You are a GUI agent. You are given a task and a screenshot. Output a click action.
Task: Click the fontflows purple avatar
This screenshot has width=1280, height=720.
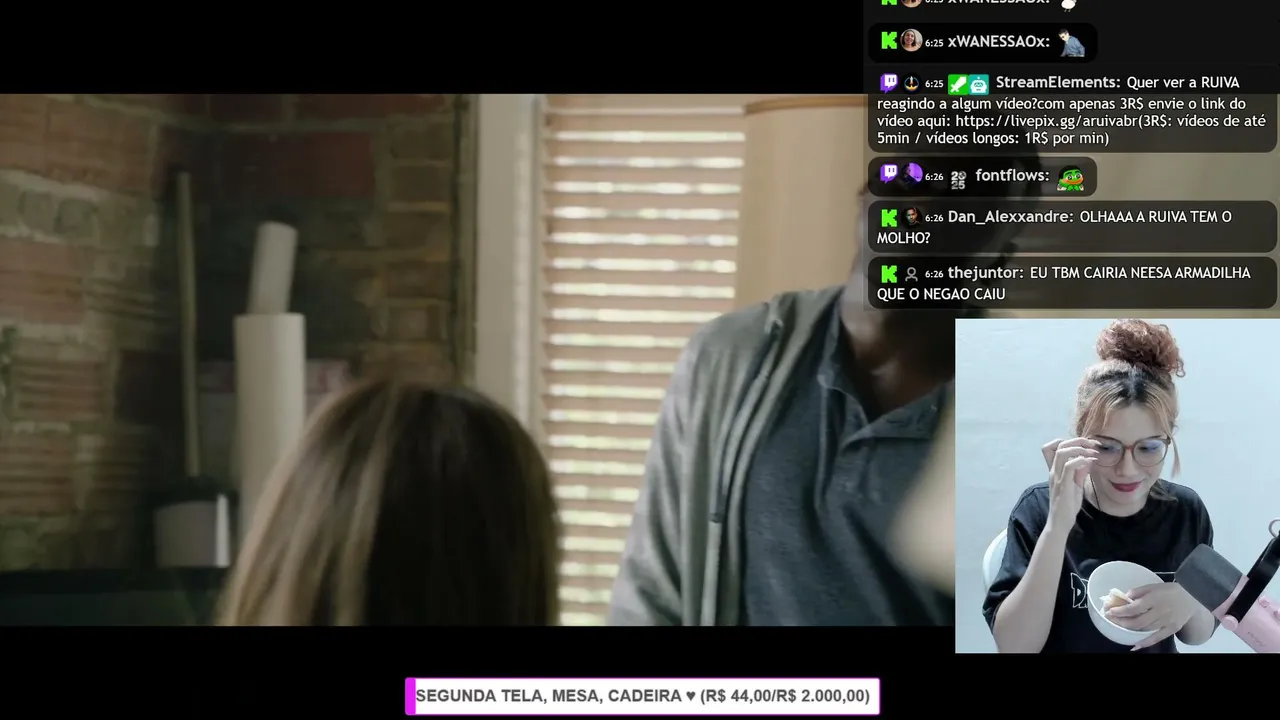point(912,174)
